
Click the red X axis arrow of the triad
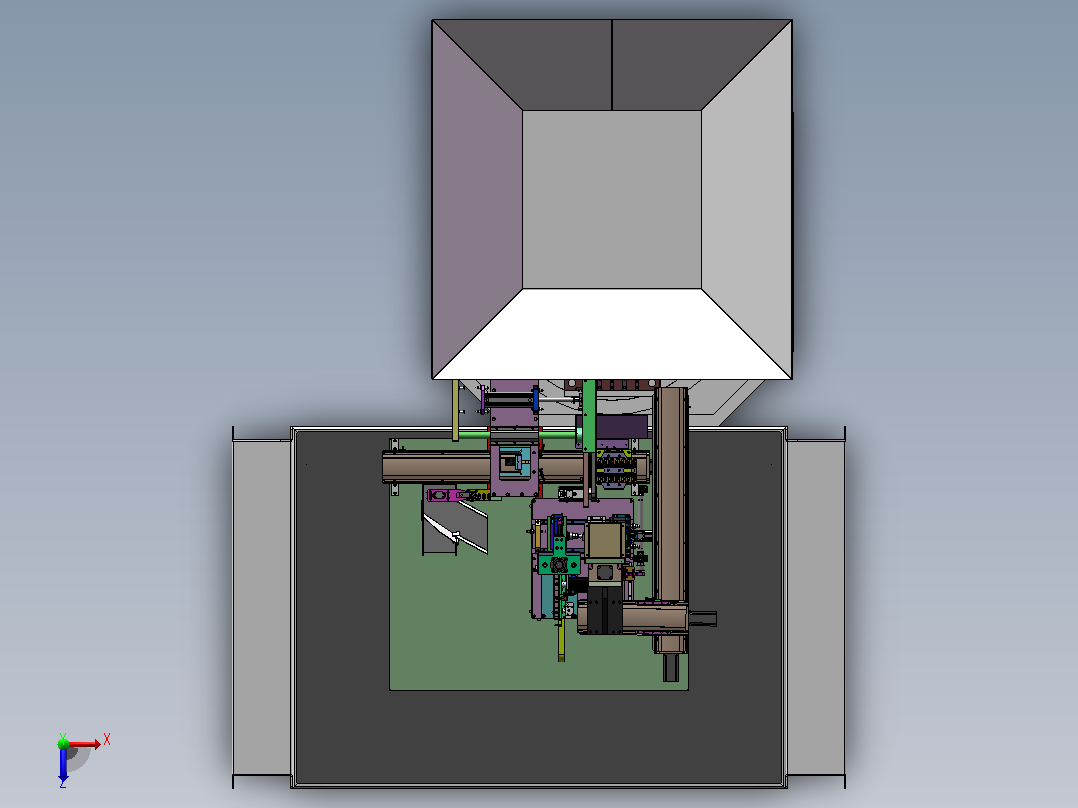85,743
